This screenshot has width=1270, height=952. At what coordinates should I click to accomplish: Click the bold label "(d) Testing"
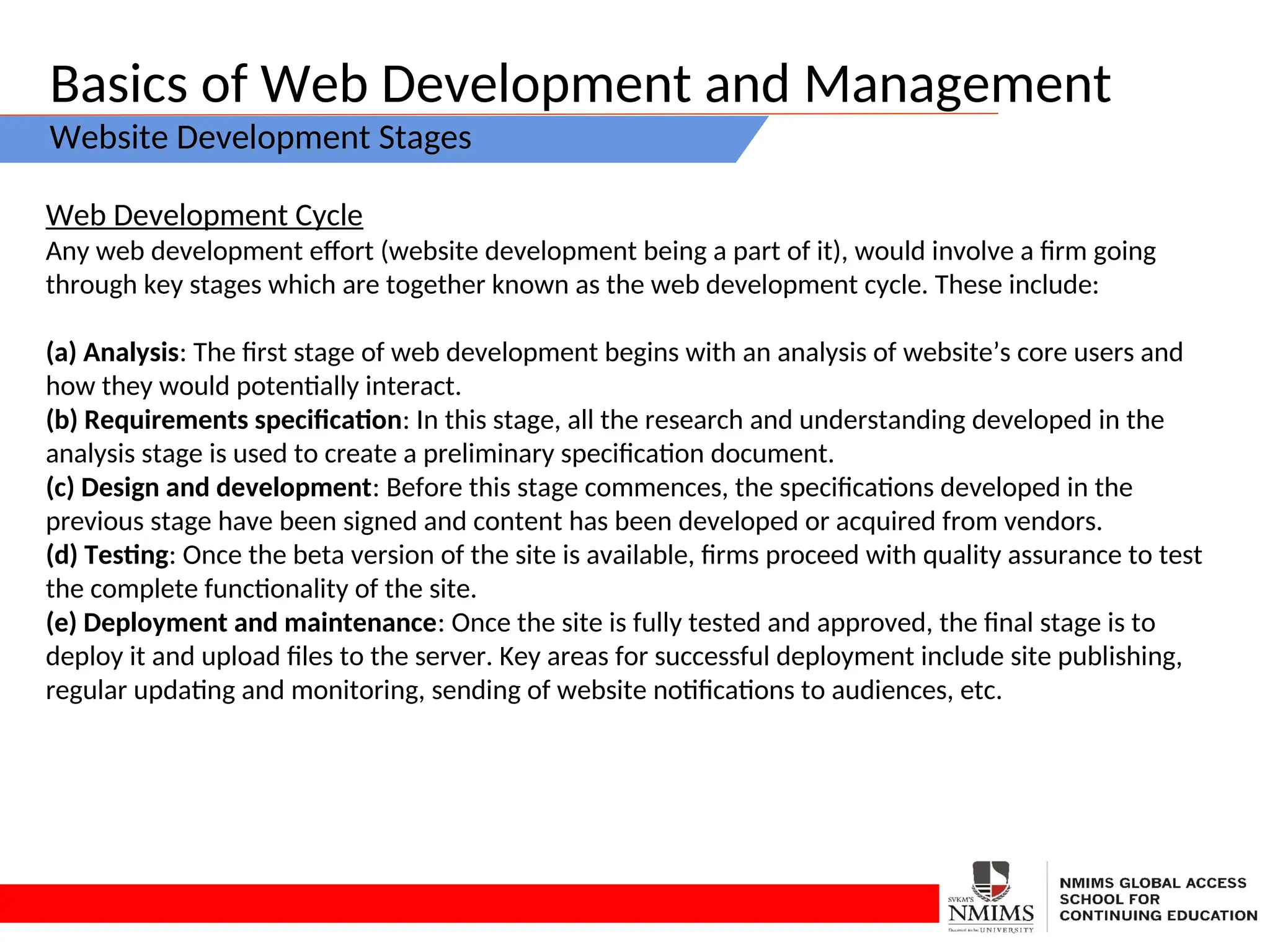pos(107,555)
